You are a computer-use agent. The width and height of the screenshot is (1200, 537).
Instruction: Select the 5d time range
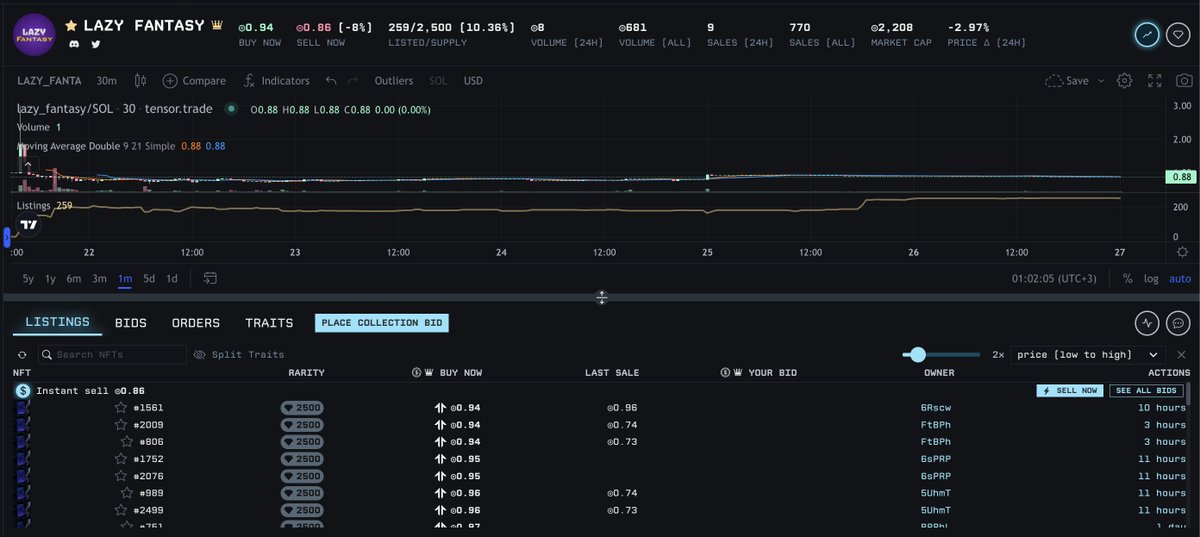pyautogui.click(x=149, y=279)
